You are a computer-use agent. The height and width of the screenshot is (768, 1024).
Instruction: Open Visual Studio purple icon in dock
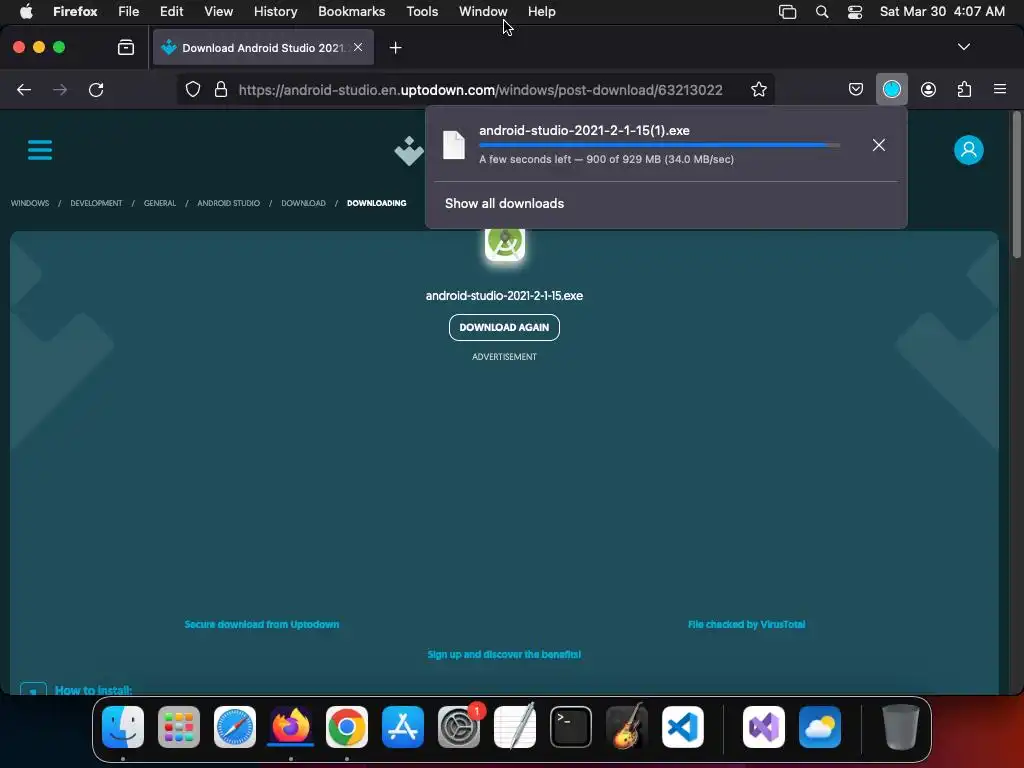764,727
